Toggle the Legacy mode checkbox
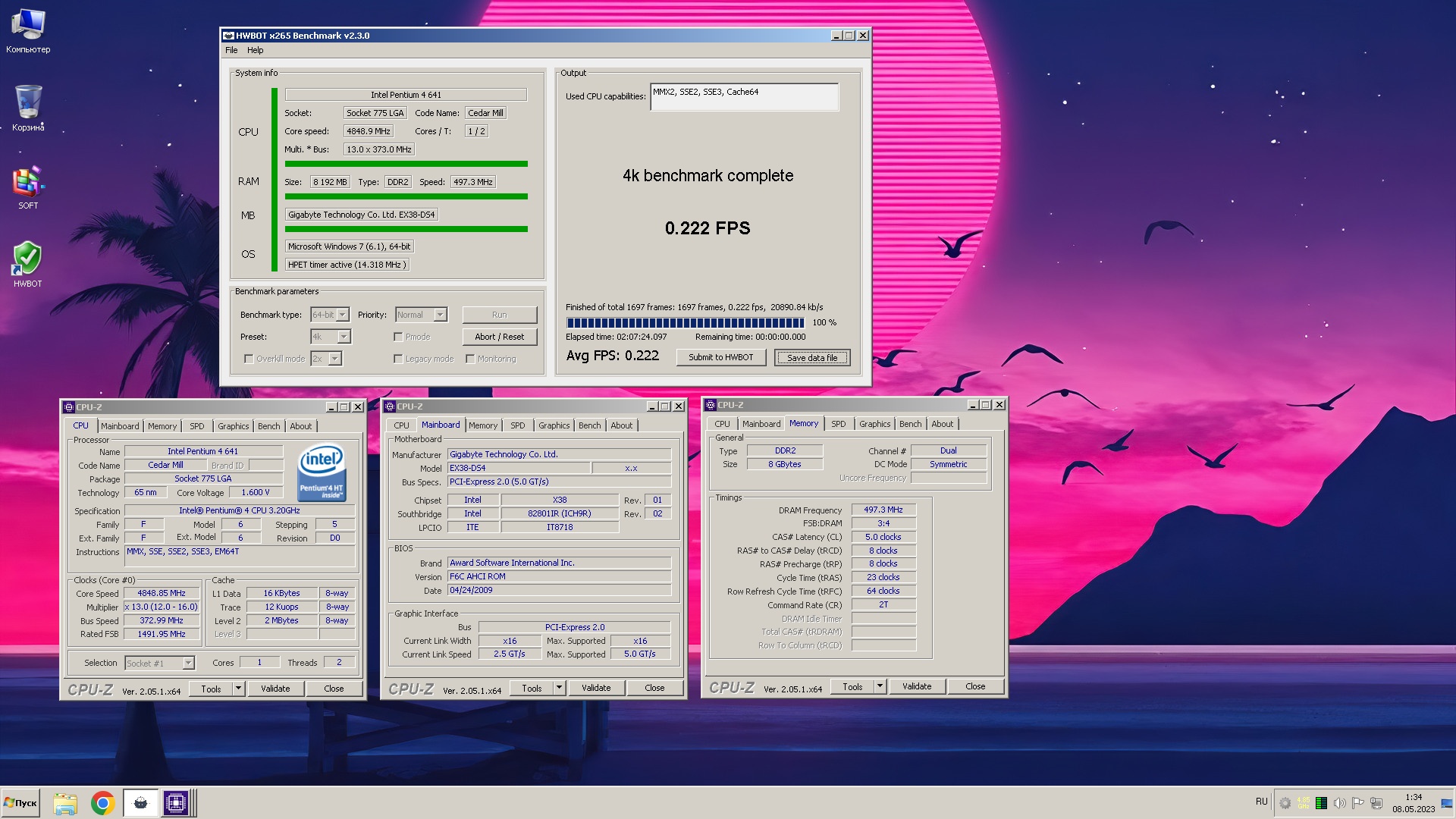1456x819 pixels. [398, 359]
